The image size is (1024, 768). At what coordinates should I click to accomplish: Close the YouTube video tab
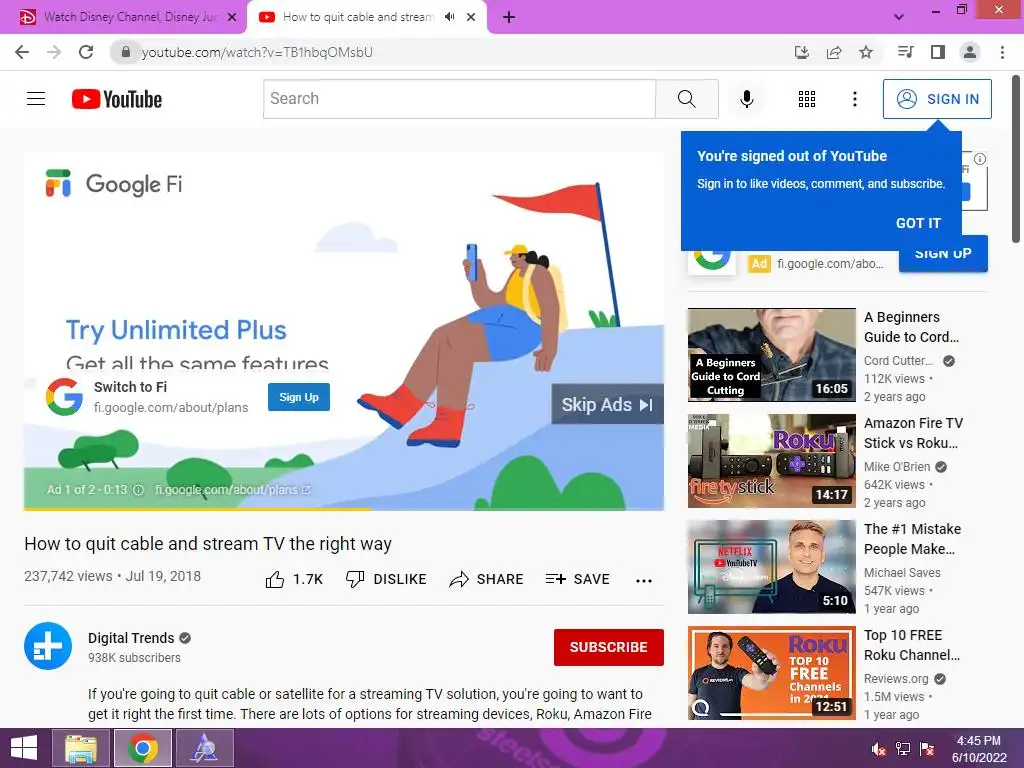point(471,17)
